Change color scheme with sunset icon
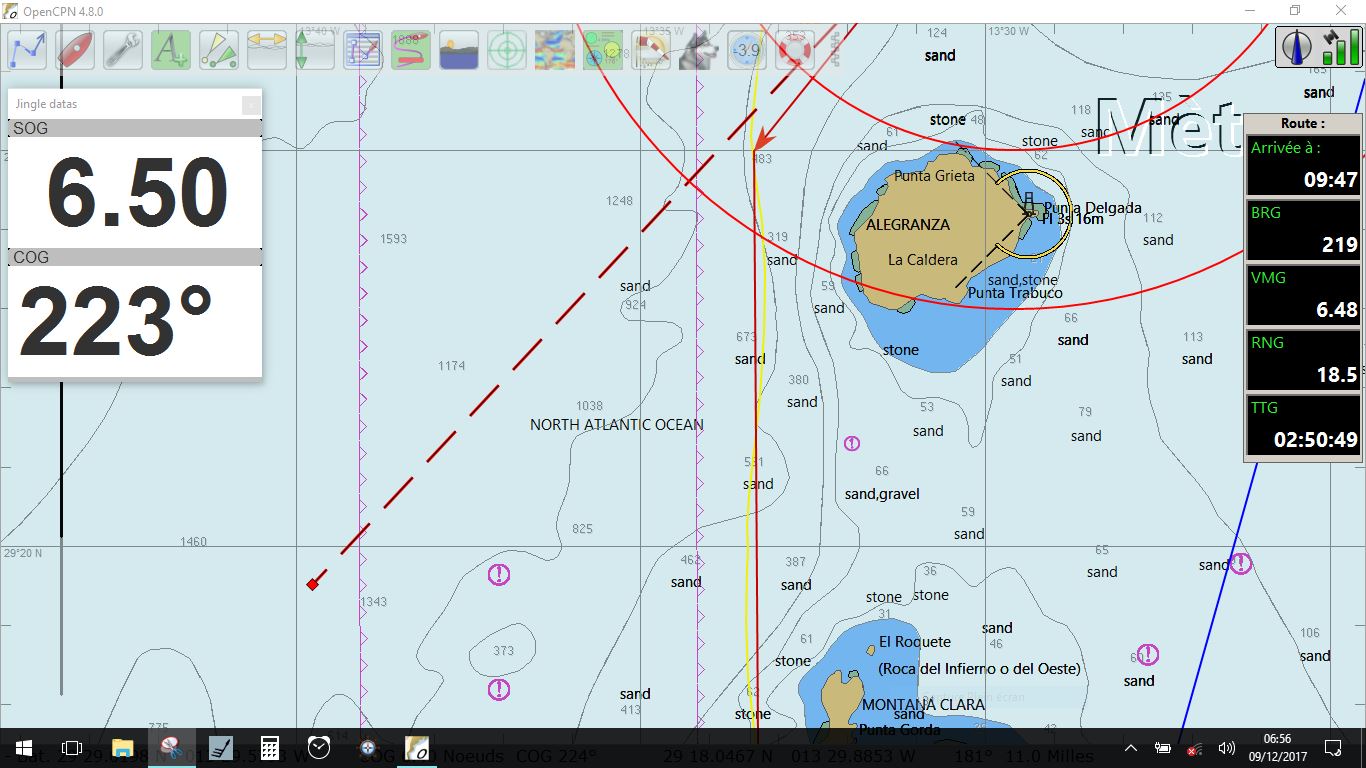The height and width of the screenshot is (768, 1366). point(459,50)
